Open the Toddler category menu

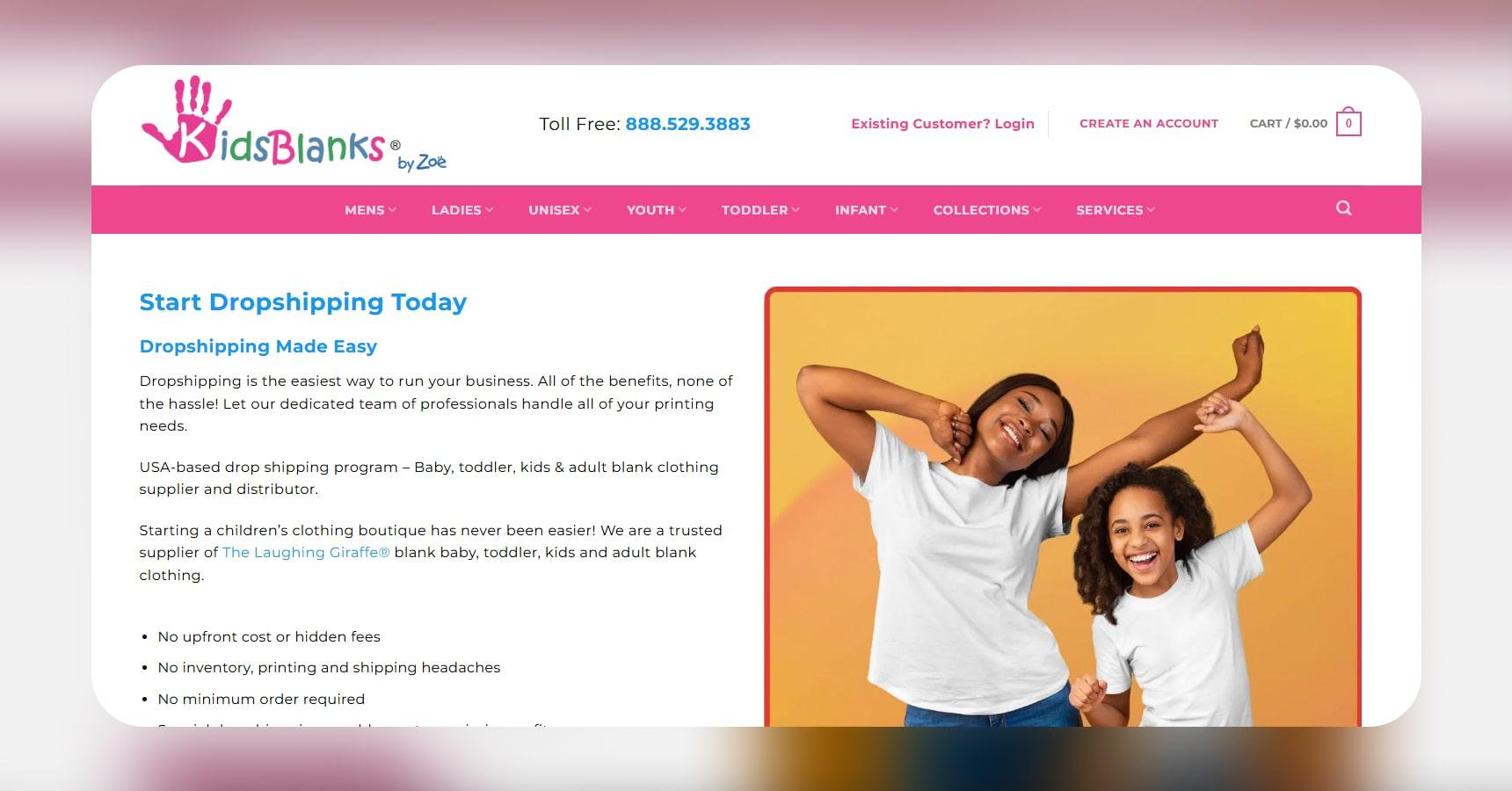760,210
